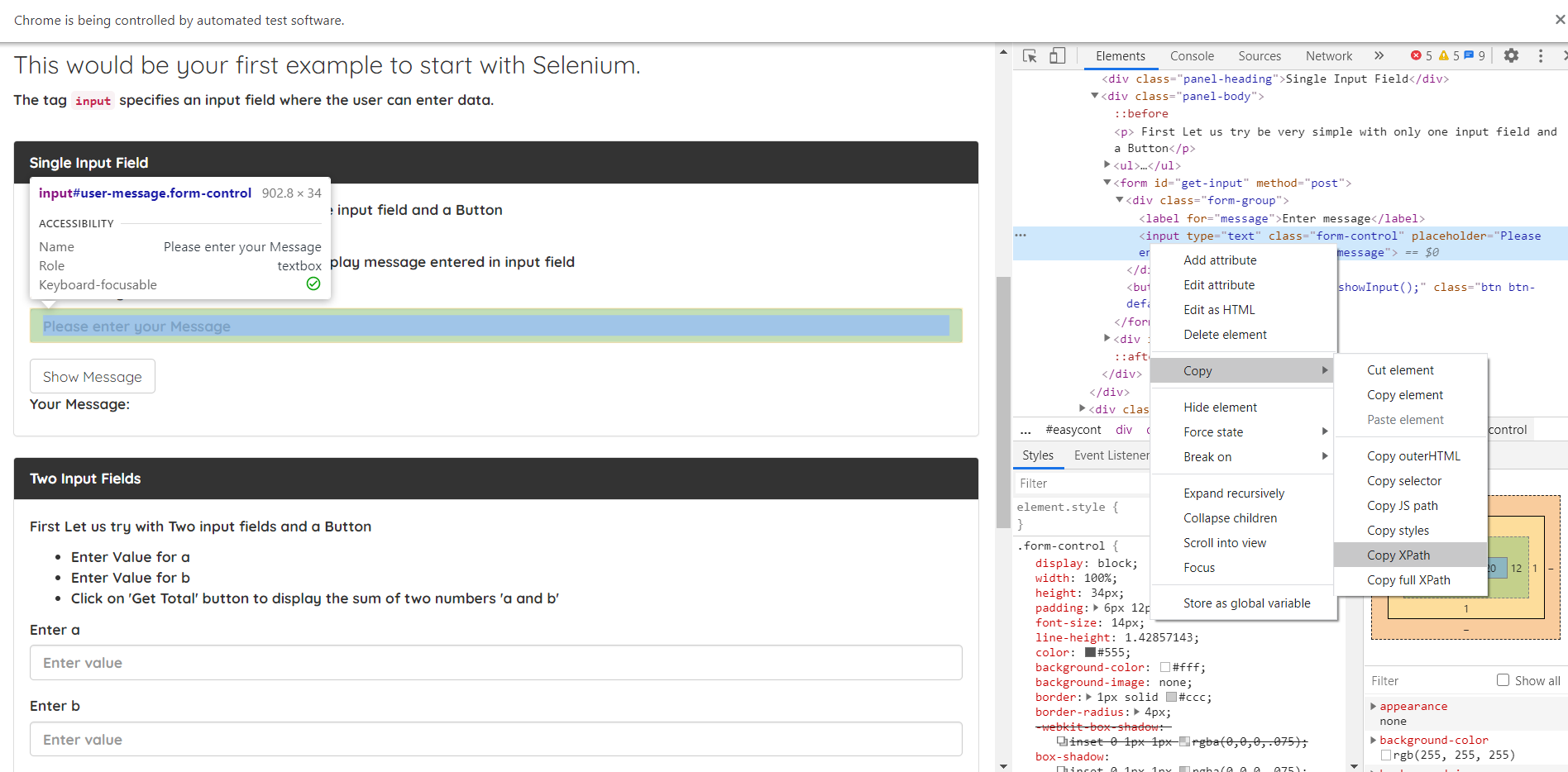Collapse the div panel-body node

coord(1094,96)
